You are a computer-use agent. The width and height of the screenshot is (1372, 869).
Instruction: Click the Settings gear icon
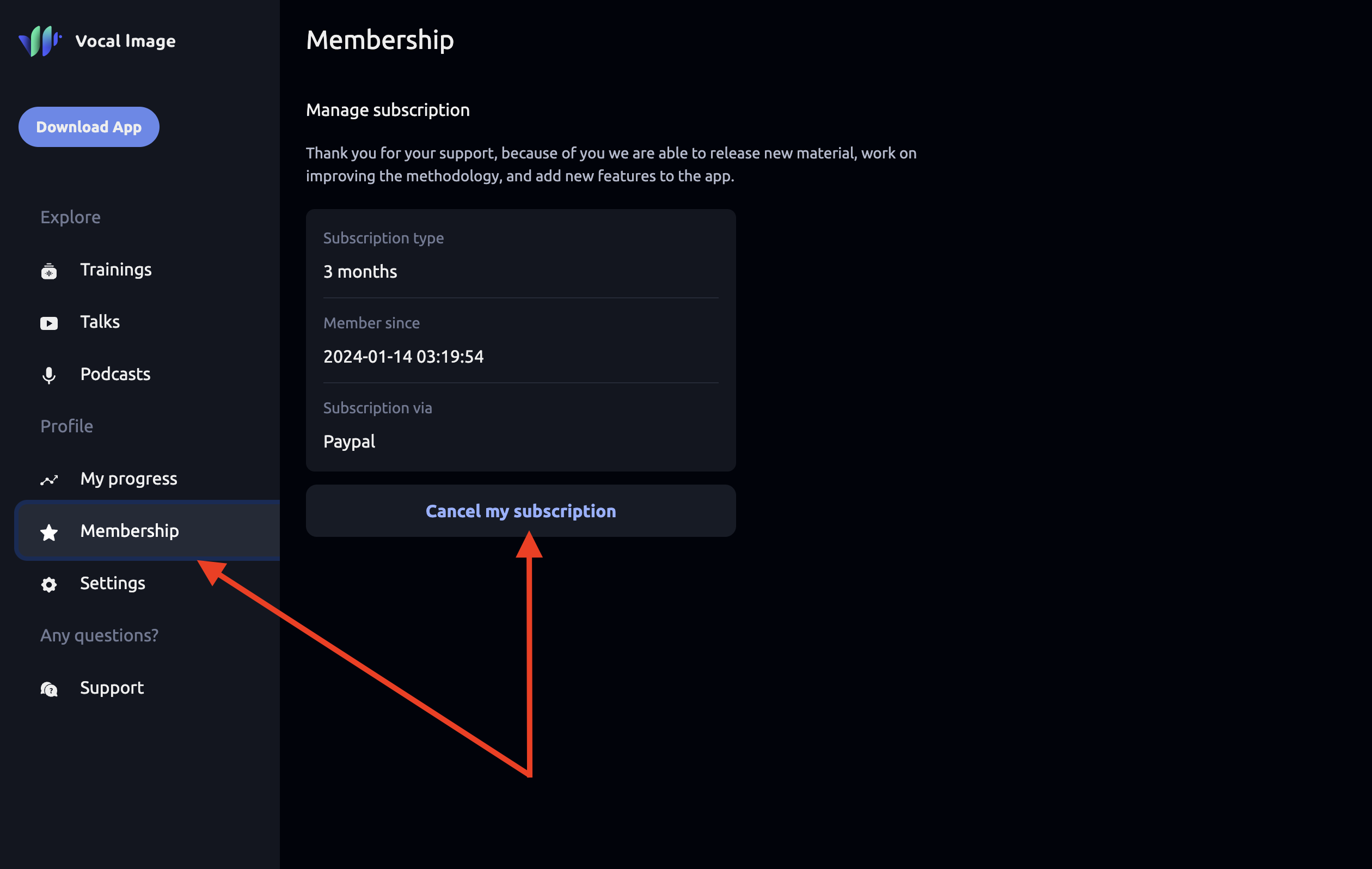(49, 585)
